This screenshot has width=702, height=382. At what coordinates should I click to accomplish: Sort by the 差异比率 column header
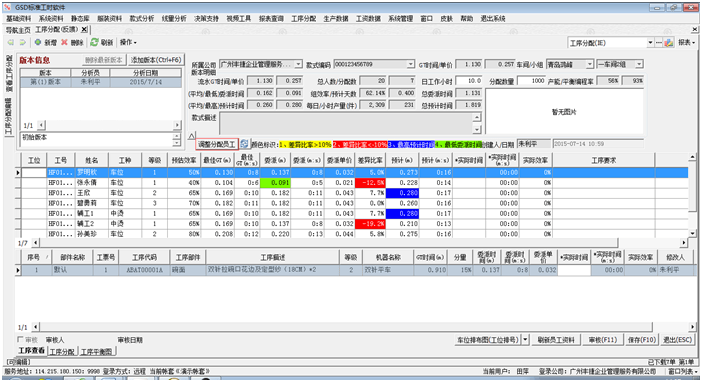coord(370,160)
